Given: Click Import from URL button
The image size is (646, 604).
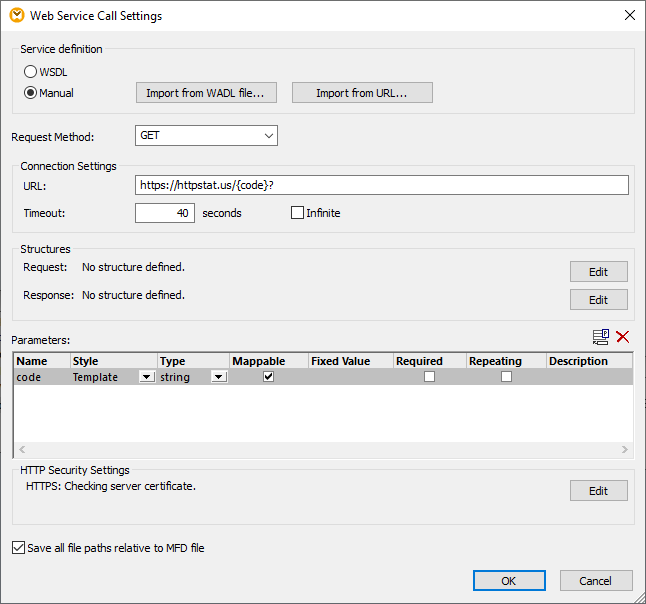Looking at the screenshot, I should (362, 93).
